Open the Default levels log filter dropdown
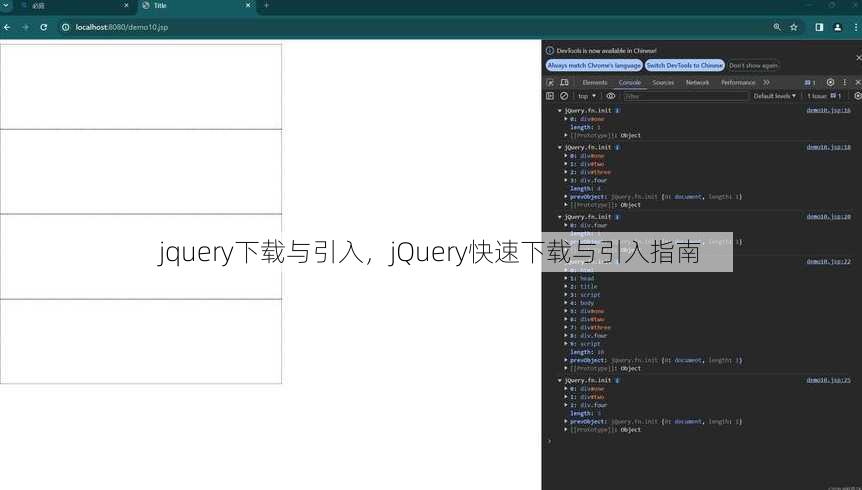The width and height of the screenshot is (862, 490). 774,96
